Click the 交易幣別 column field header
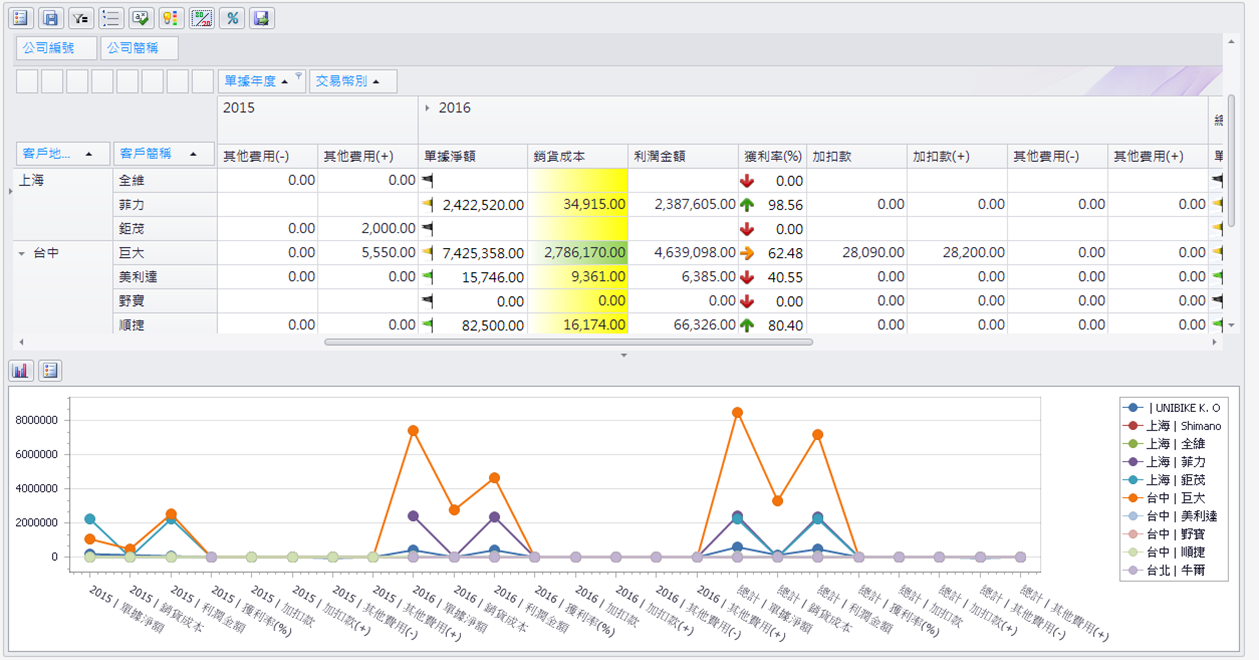The height and width of the screenshot is (660, 1259). (x=353, y=81)
